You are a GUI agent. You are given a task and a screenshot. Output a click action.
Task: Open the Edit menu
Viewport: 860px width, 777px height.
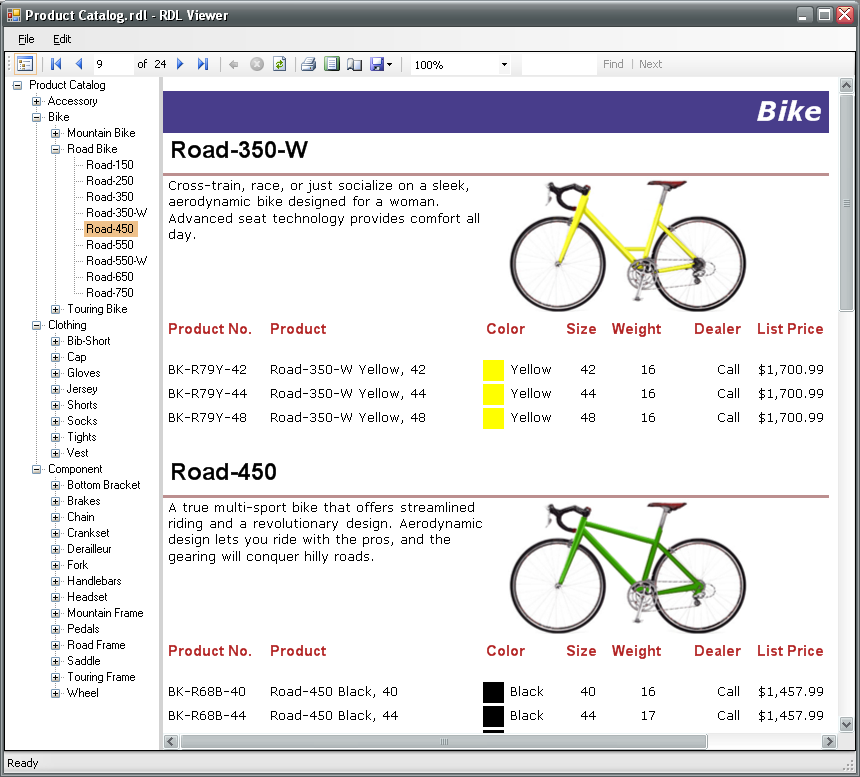point(62,39)
